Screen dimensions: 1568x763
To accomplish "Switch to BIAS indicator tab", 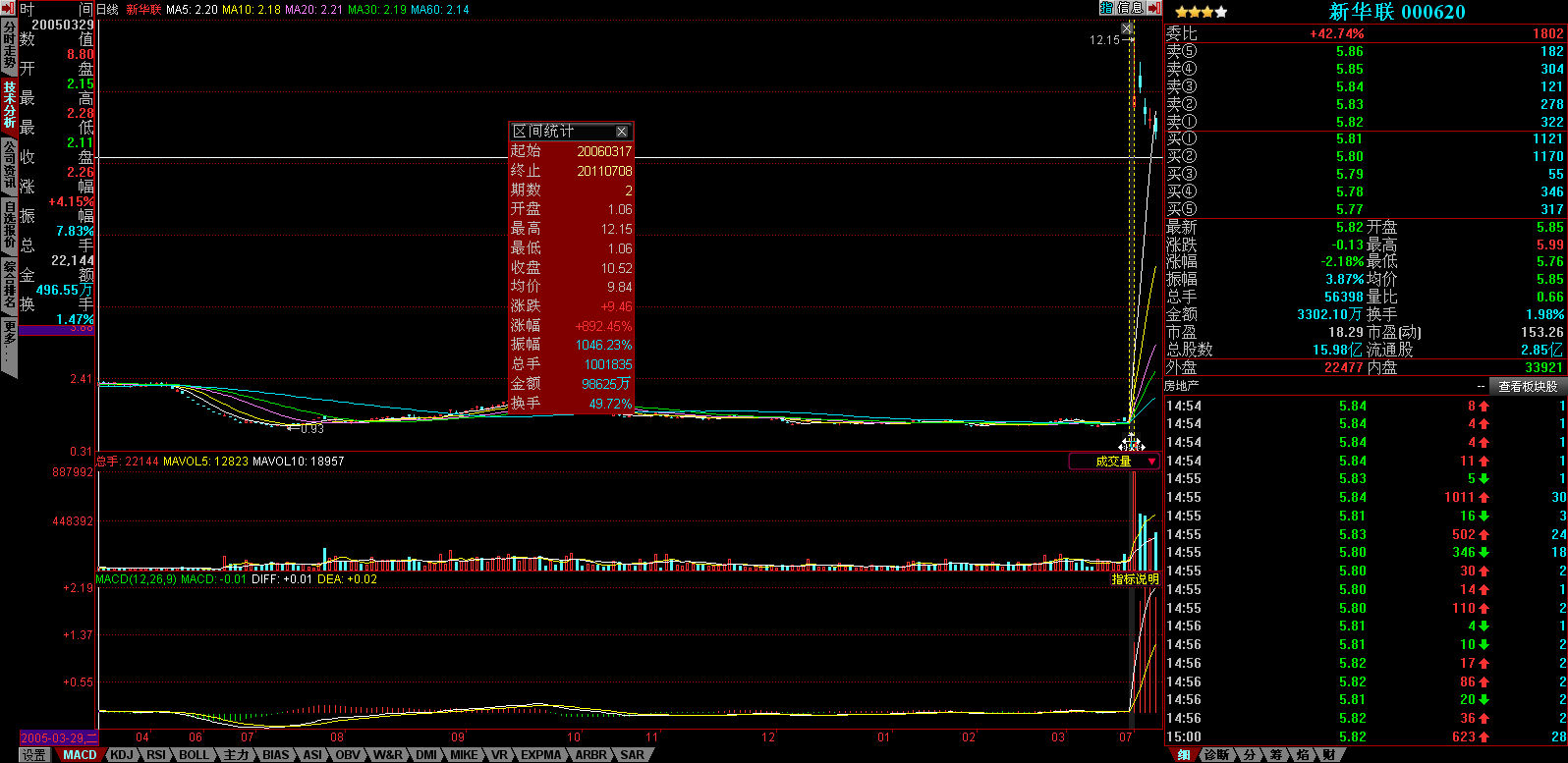I will (276, 755).
